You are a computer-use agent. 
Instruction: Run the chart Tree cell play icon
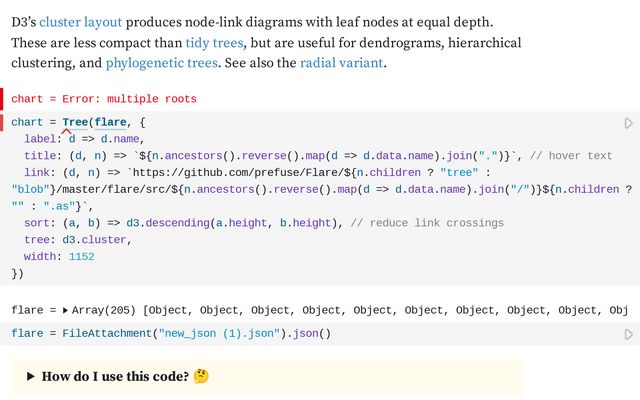coord(628,123)
